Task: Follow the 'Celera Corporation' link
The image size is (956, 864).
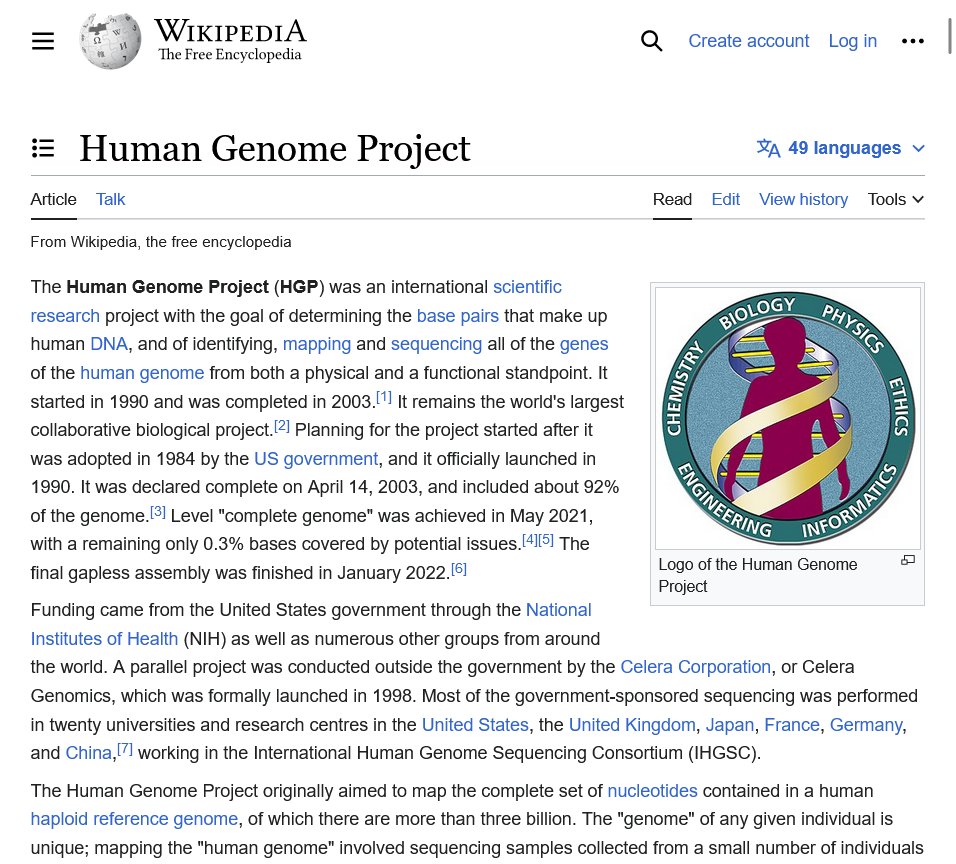Action: [x=695, y=667]
